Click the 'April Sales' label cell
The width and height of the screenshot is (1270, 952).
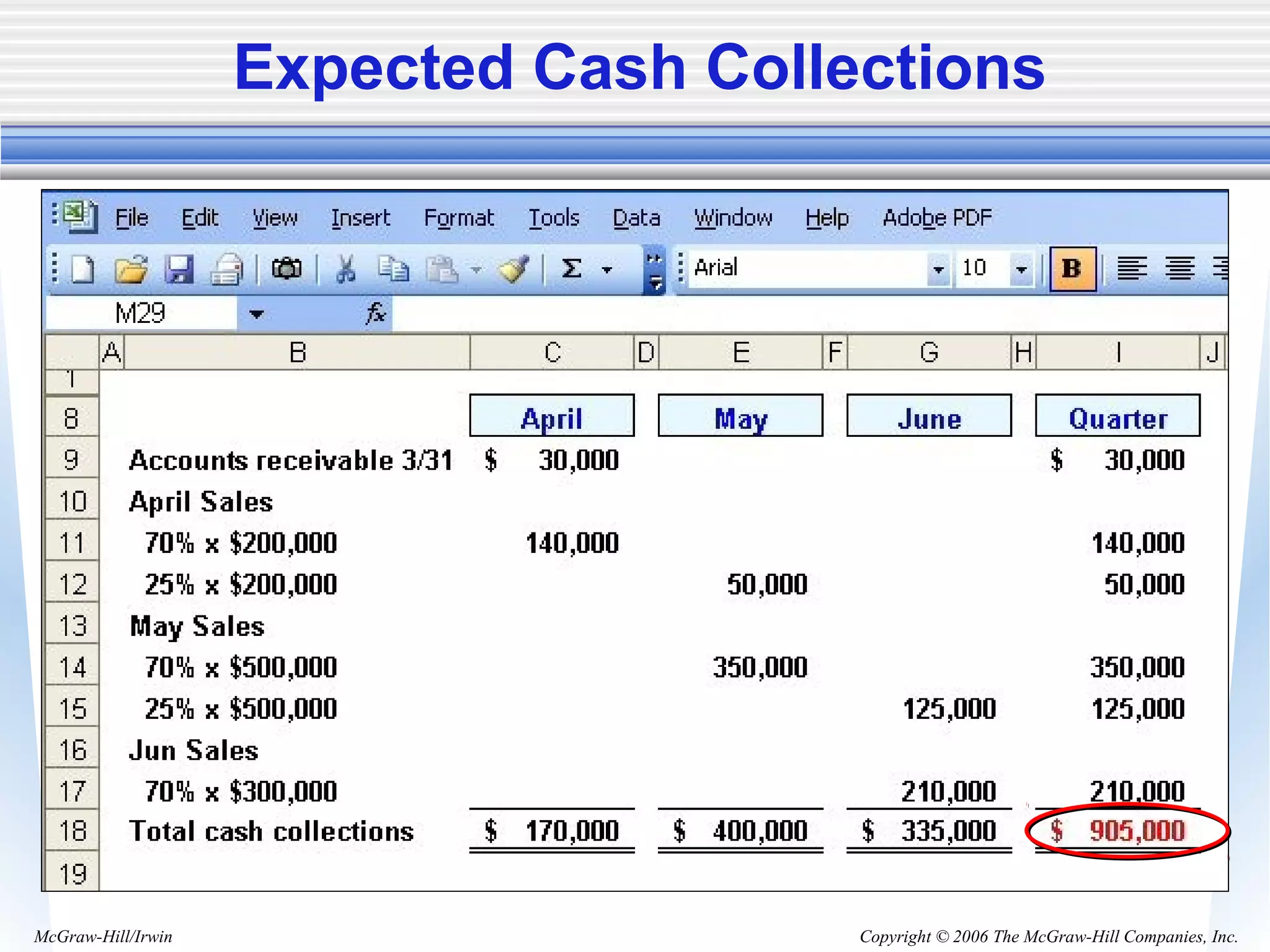pyautogui.click(x=201, y=502)
